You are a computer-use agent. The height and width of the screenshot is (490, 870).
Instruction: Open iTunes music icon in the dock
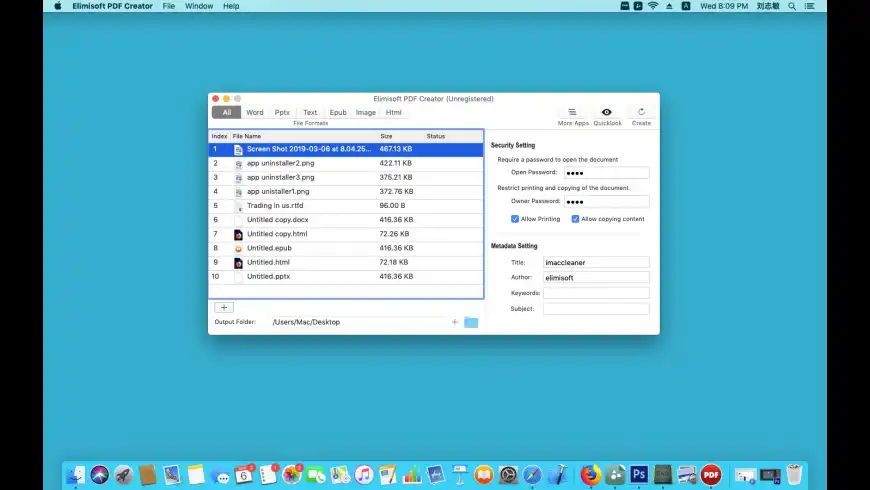364,475
